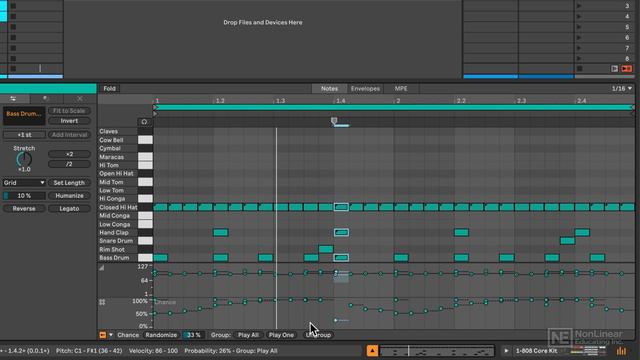640x360 pixels.
Task: Click the Cow Bell piano key
Action: point(145,140)
